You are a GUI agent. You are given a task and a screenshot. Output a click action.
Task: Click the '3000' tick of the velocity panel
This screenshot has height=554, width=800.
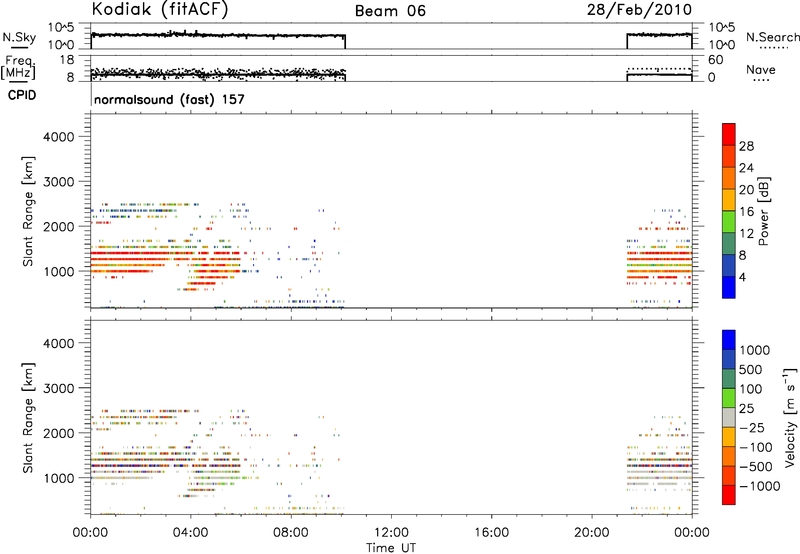[59, 388]
